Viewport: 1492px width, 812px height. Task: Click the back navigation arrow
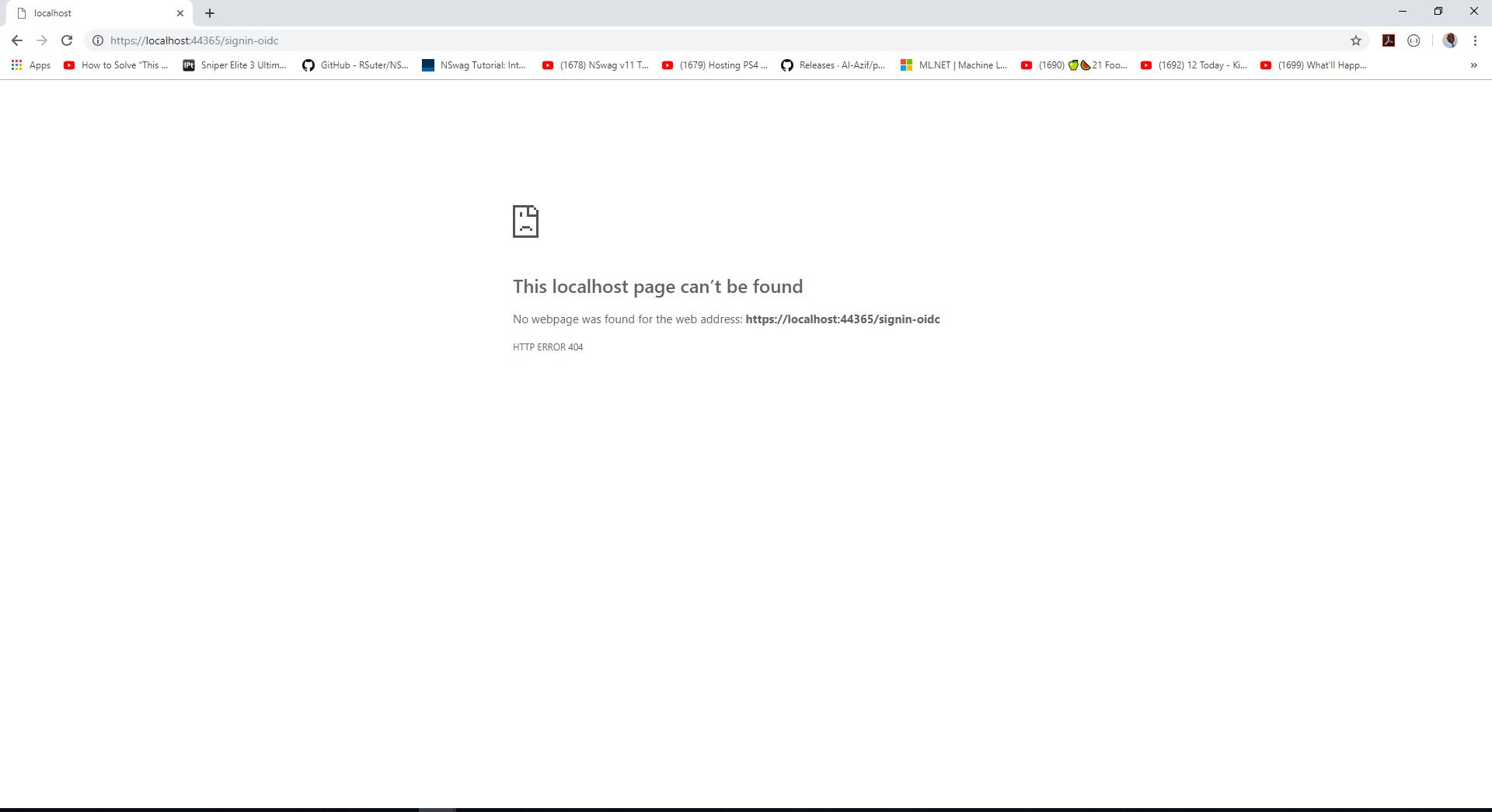pyautogui.click(x=16, y=40)
